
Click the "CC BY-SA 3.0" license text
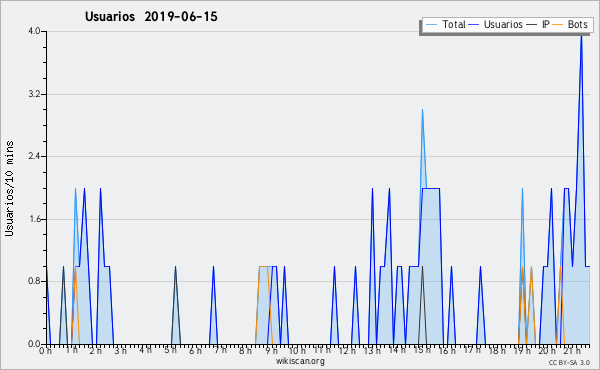coord(569,362)
